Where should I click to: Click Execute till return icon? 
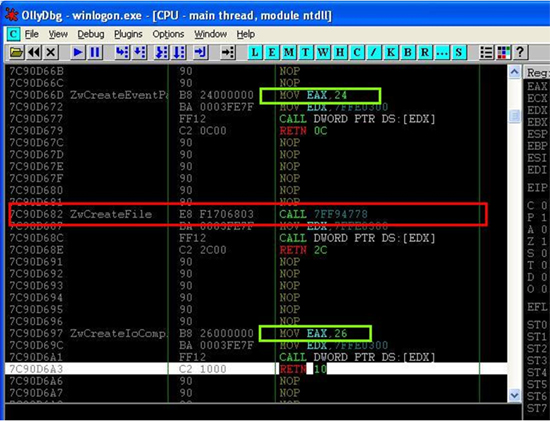[x=201, y=53]
